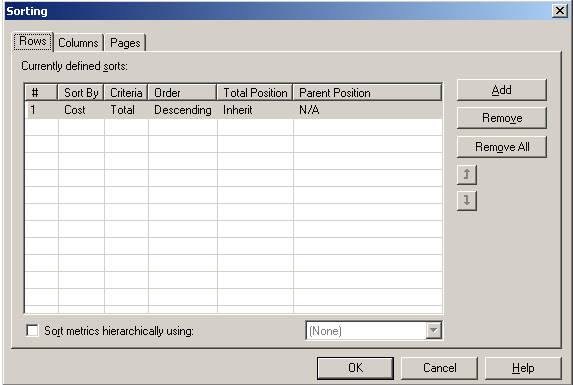This screenshot has height=385, width=573.
Task: Click the # column header
Action: pyautogui.click(x=41, y=92)
